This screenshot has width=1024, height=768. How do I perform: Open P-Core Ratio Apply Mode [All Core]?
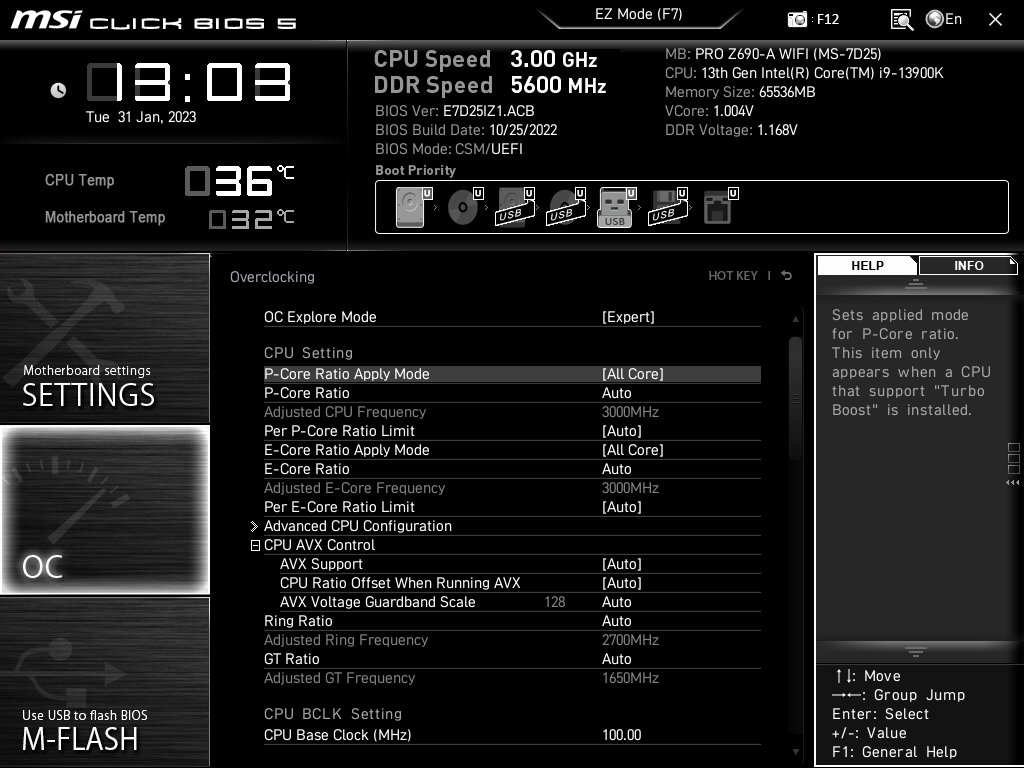click(x=512, y=374)
